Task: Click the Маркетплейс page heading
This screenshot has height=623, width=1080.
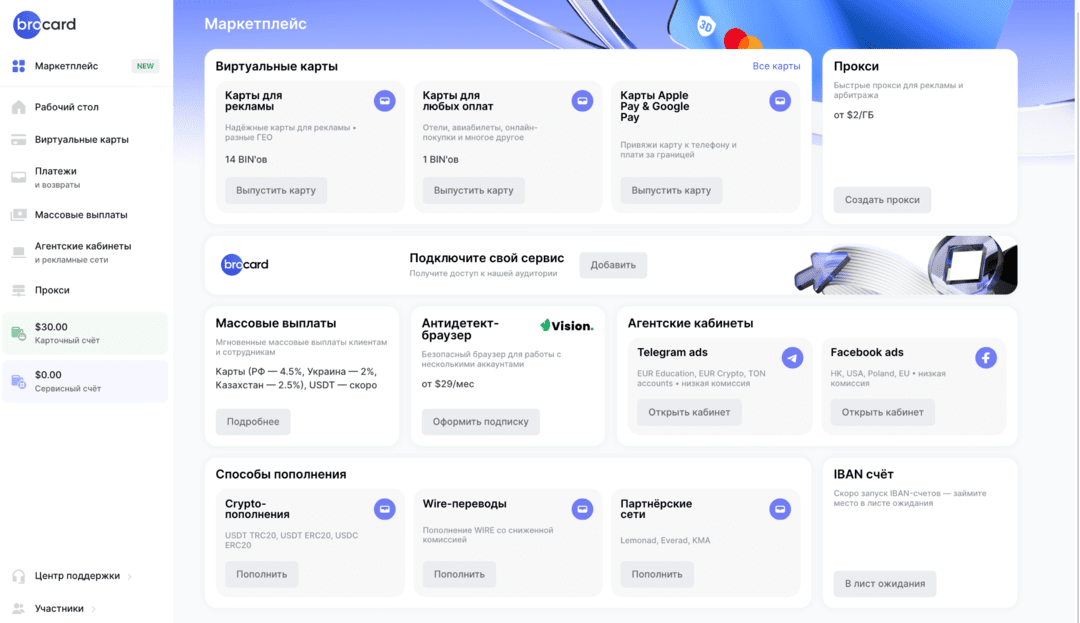Action: (x=256, y=23)
